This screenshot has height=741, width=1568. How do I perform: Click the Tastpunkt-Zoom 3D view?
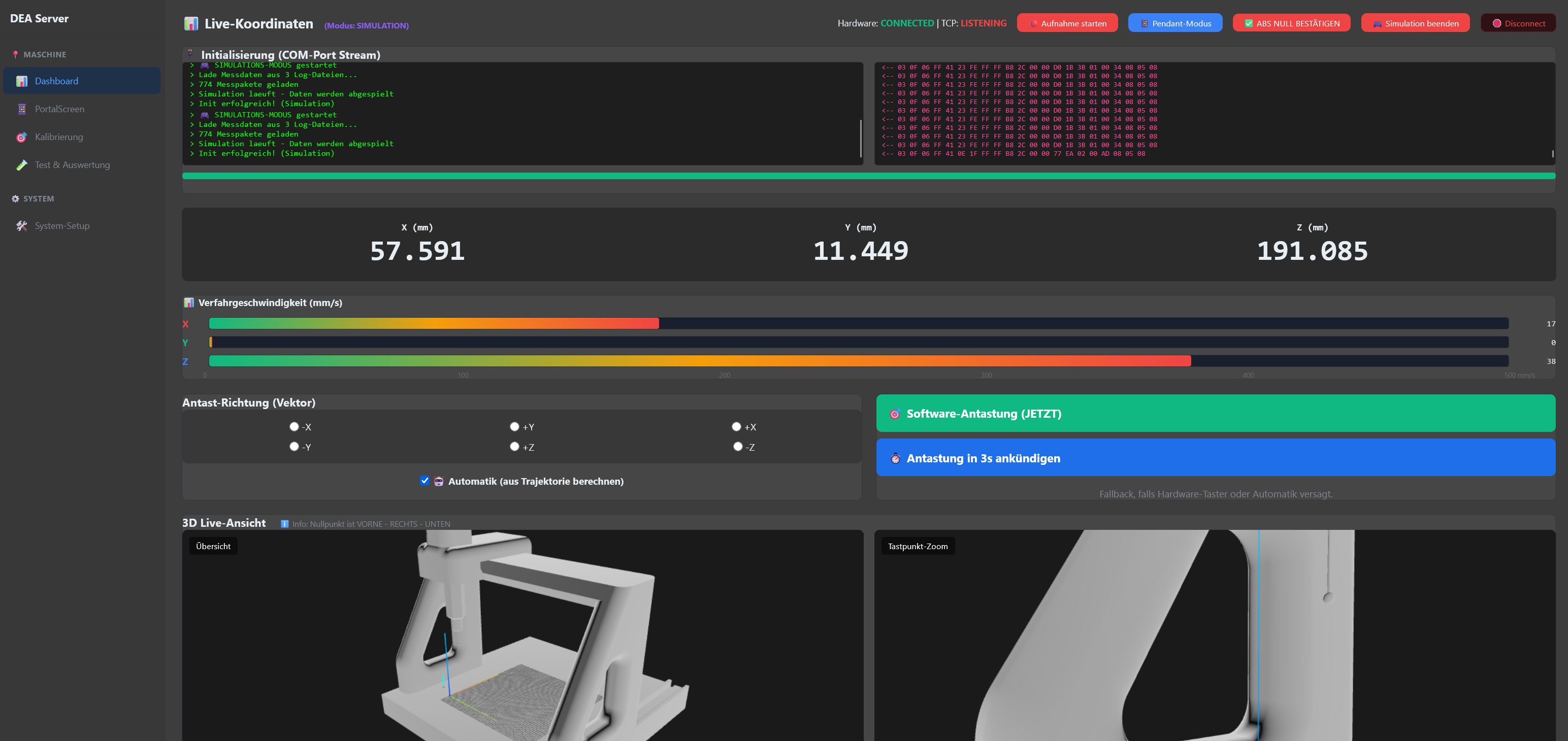pos(1215,636)
